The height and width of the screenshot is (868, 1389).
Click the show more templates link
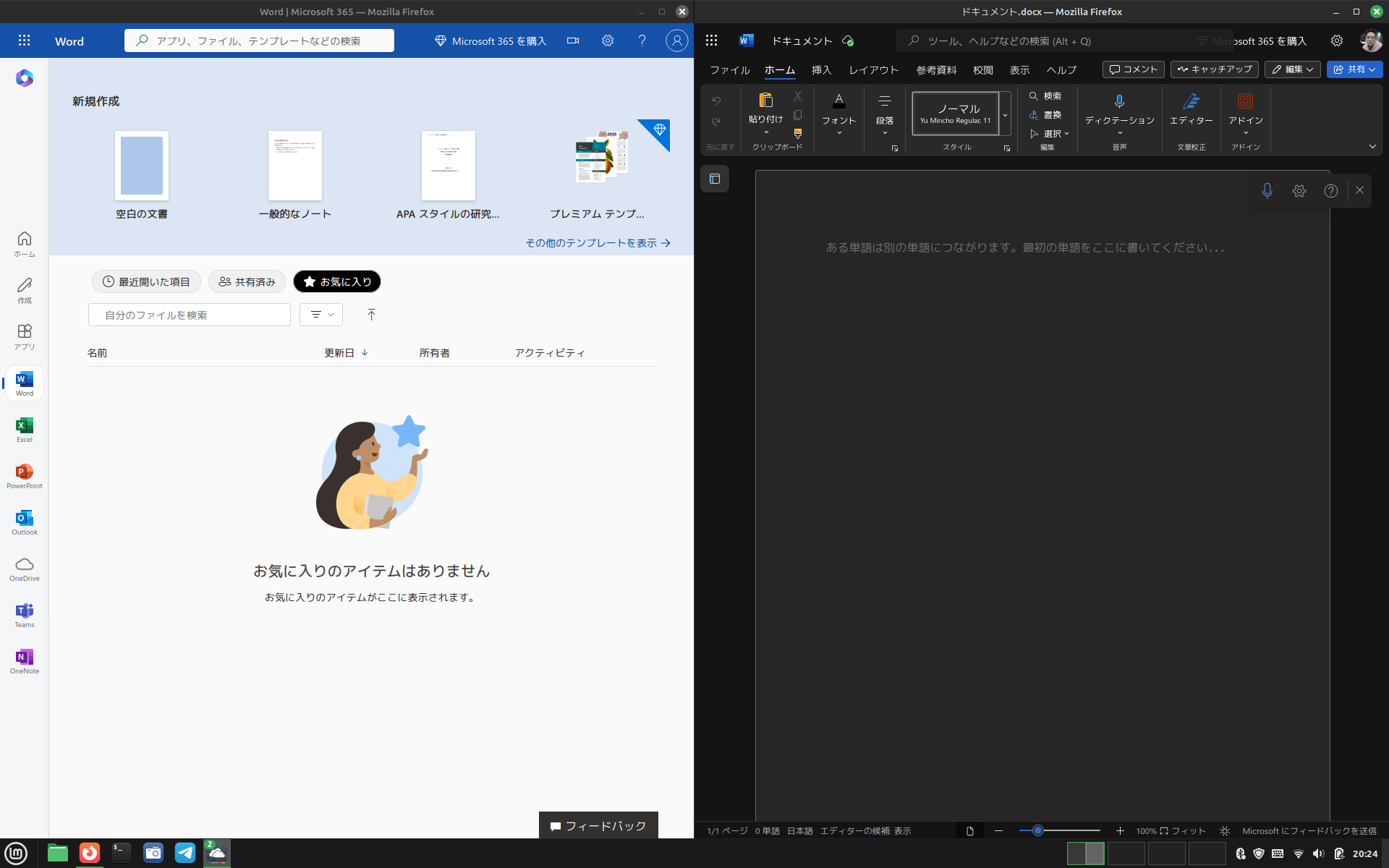tap(598, 243)
